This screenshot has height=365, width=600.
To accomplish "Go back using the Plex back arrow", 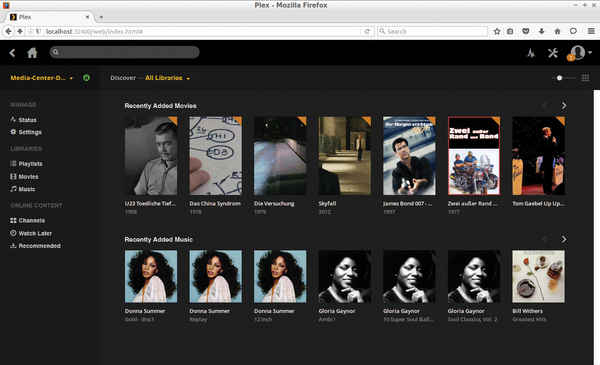I will 12,53.
